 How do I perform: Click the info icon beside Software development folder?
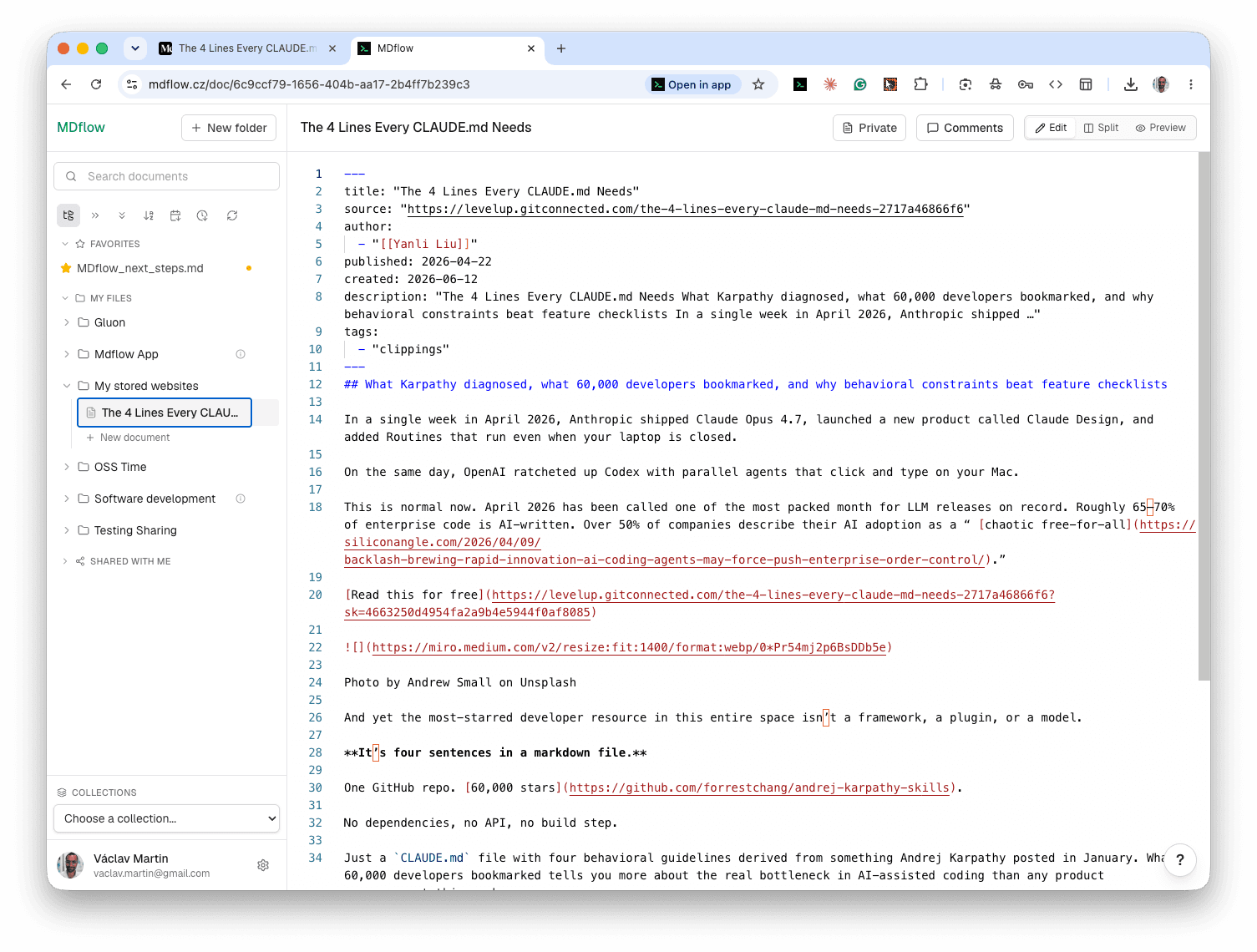(x=241, y=499)
